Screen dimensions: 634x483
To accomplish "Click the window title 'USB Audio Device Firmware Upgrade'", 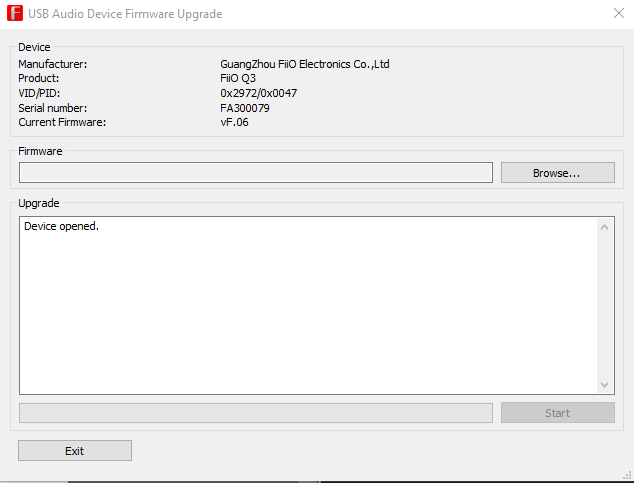I will [x=125, y=14].
